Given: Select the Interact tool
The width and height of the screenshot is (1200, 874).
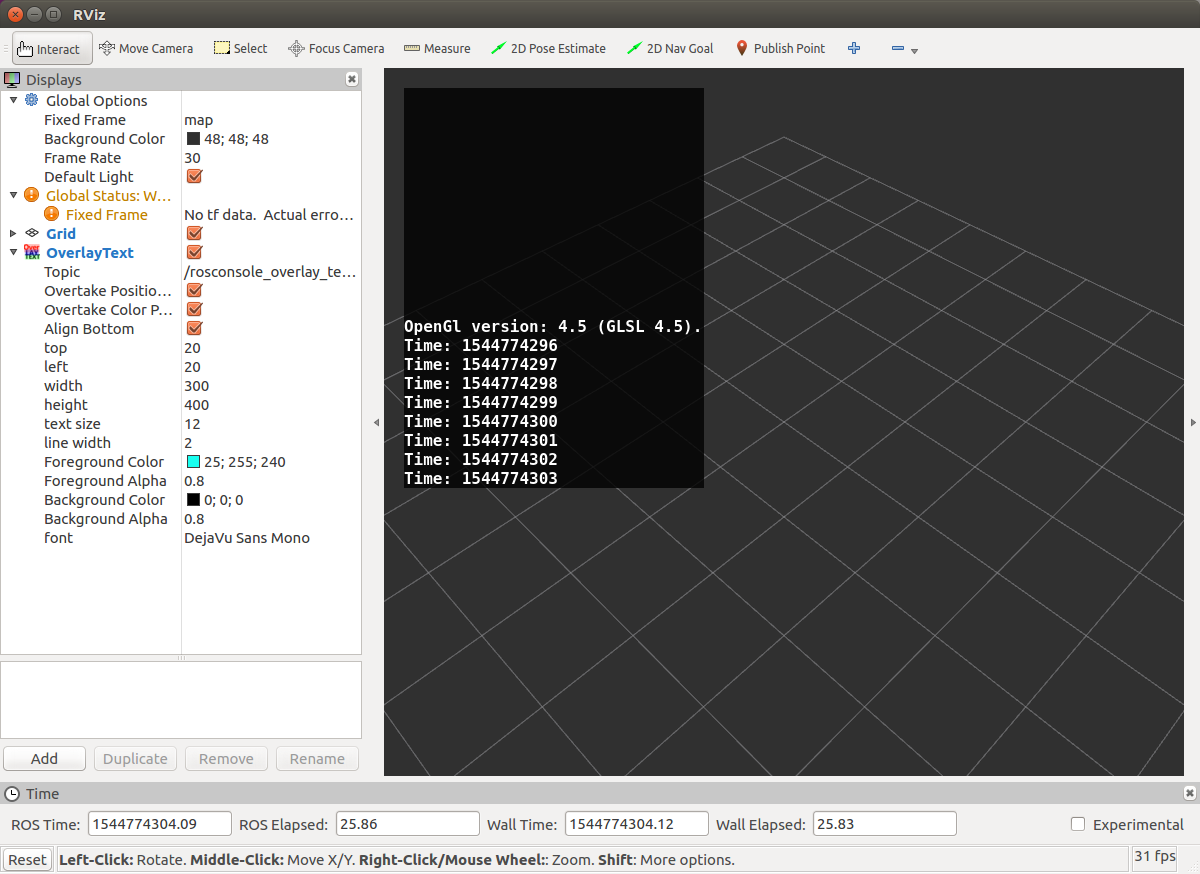Looking at the screenshot, I should tap(52, 48).
